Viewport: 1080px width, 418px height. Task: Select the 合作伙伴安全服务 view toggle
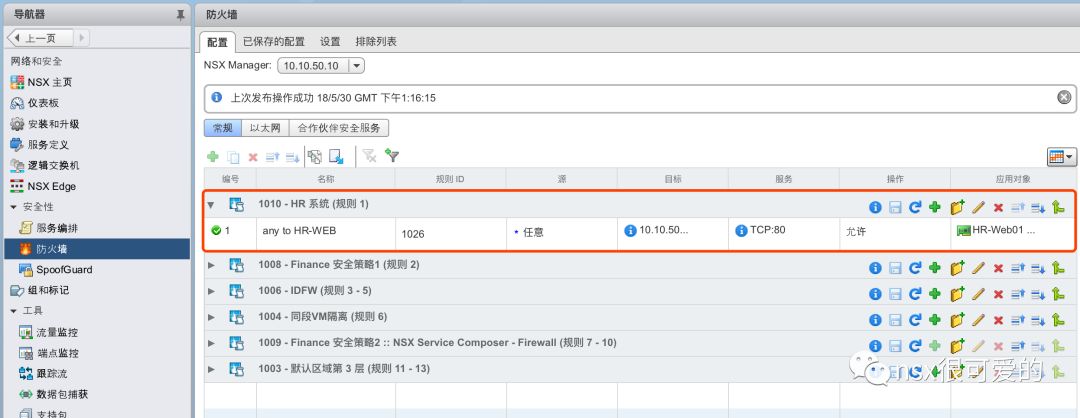click(x=339, y=128)
